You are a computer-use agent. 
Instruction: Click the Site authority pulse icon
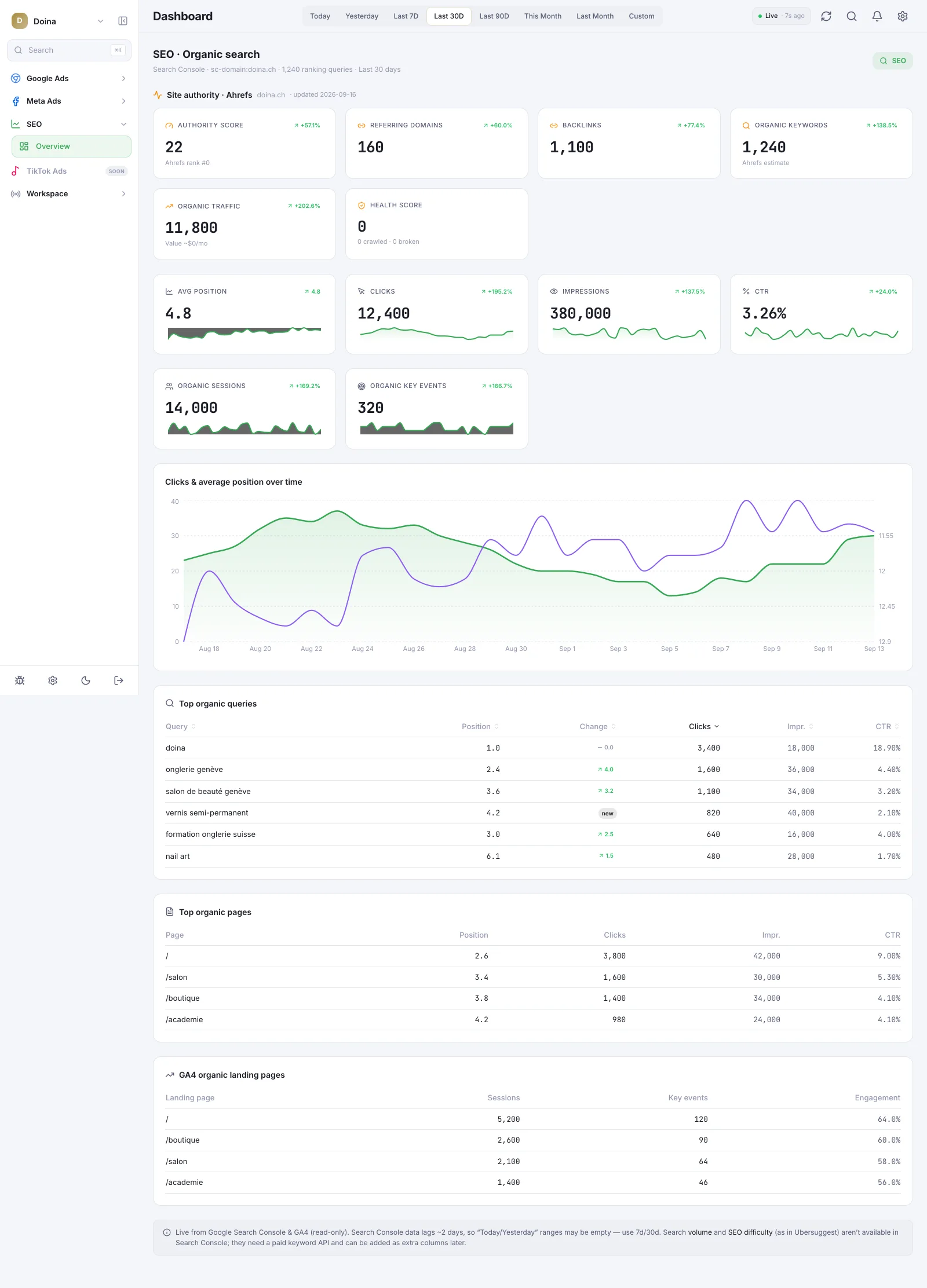tap(158, 95)
